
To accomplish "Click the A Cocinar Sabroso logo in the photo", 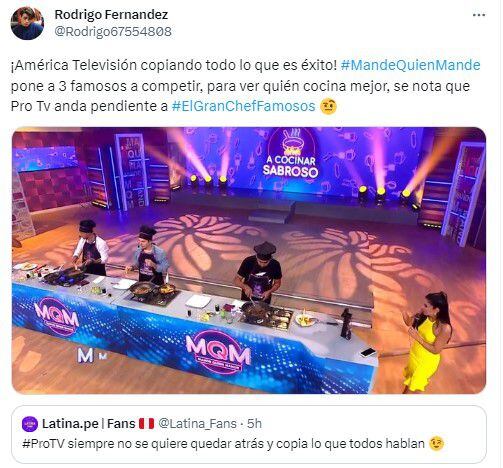I will coord(291,154).
